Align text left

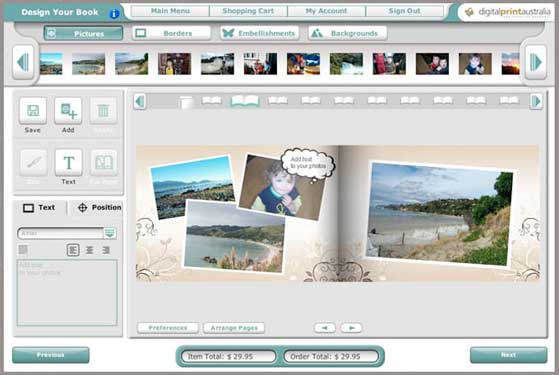pyautogui.click(x=73, y=250)
